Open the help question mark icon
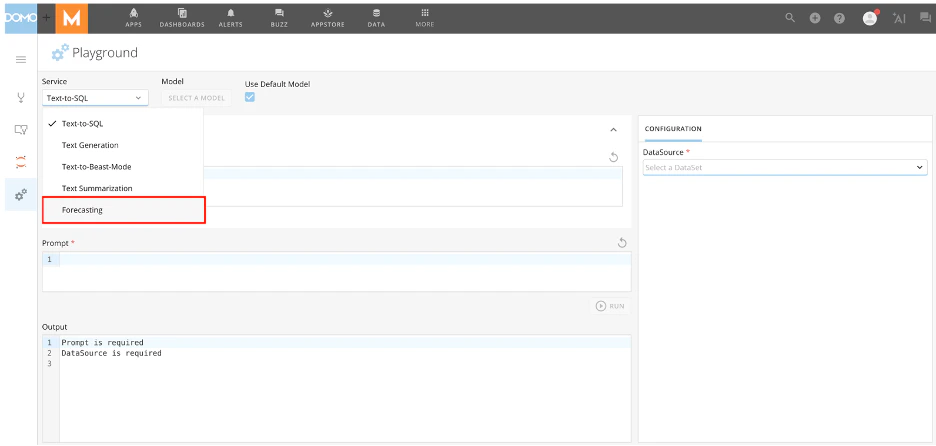This screenshot has height=446, width=936. point(839,19)
